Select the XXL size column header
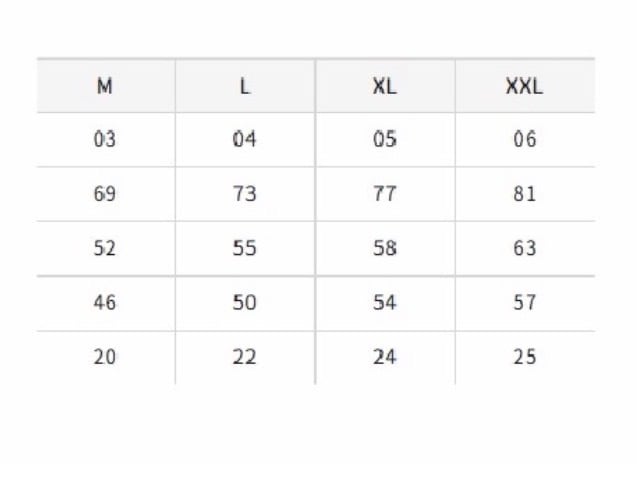Screen dimensions: 637x484 [x=525, y=86]
